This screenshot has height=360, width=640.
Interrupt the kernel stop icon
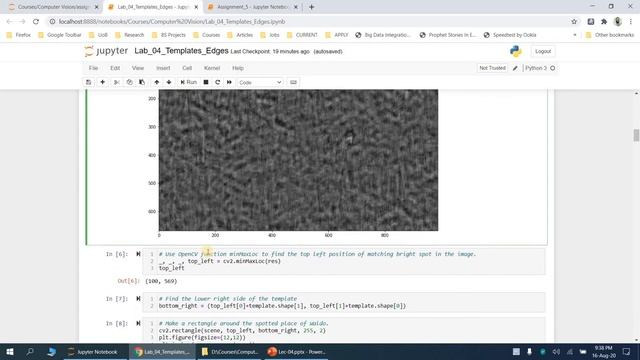[x=206, y=82]
